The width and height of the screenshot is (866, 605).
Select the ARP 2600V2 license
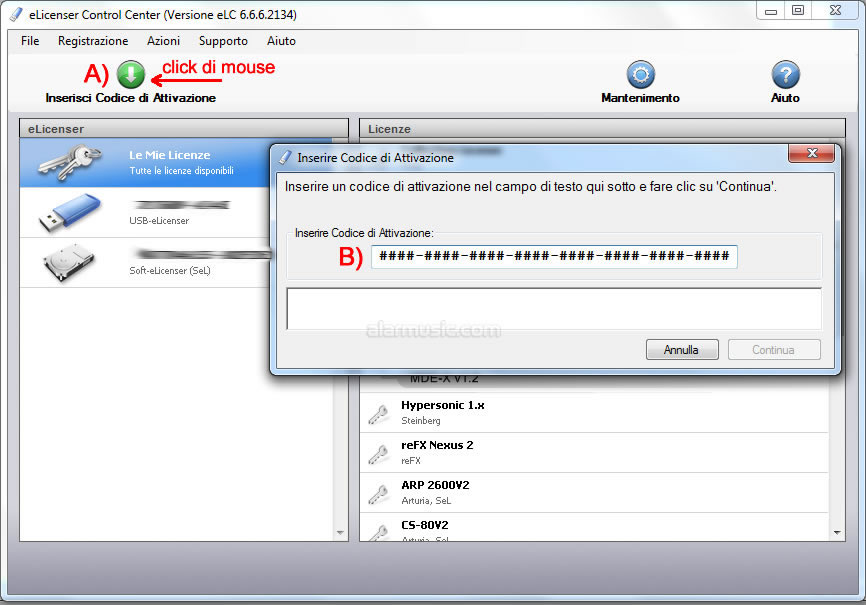pos(594,492)
